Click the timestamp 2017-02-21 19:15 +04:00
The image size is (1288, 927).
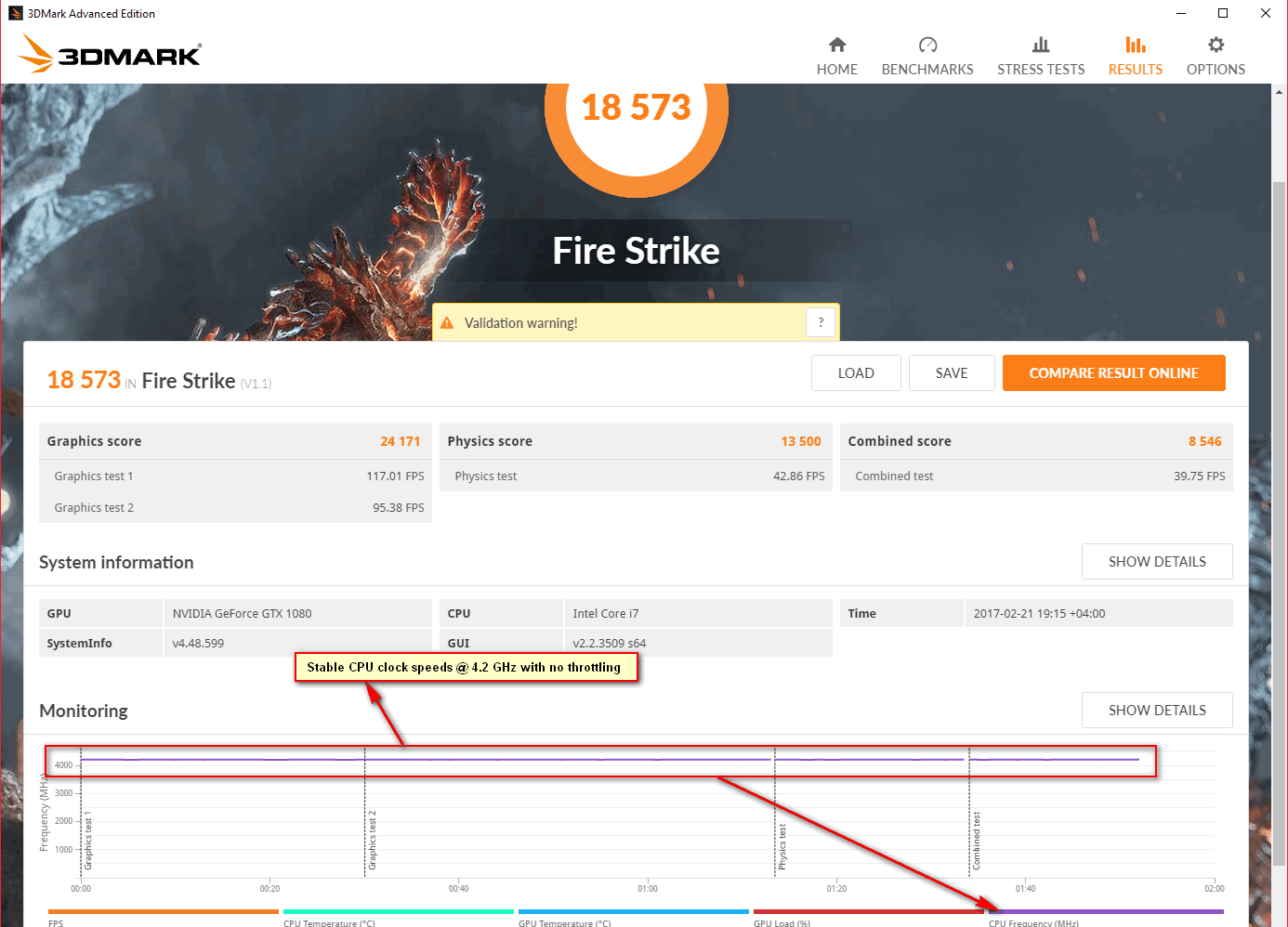(x=1040, y=614)
